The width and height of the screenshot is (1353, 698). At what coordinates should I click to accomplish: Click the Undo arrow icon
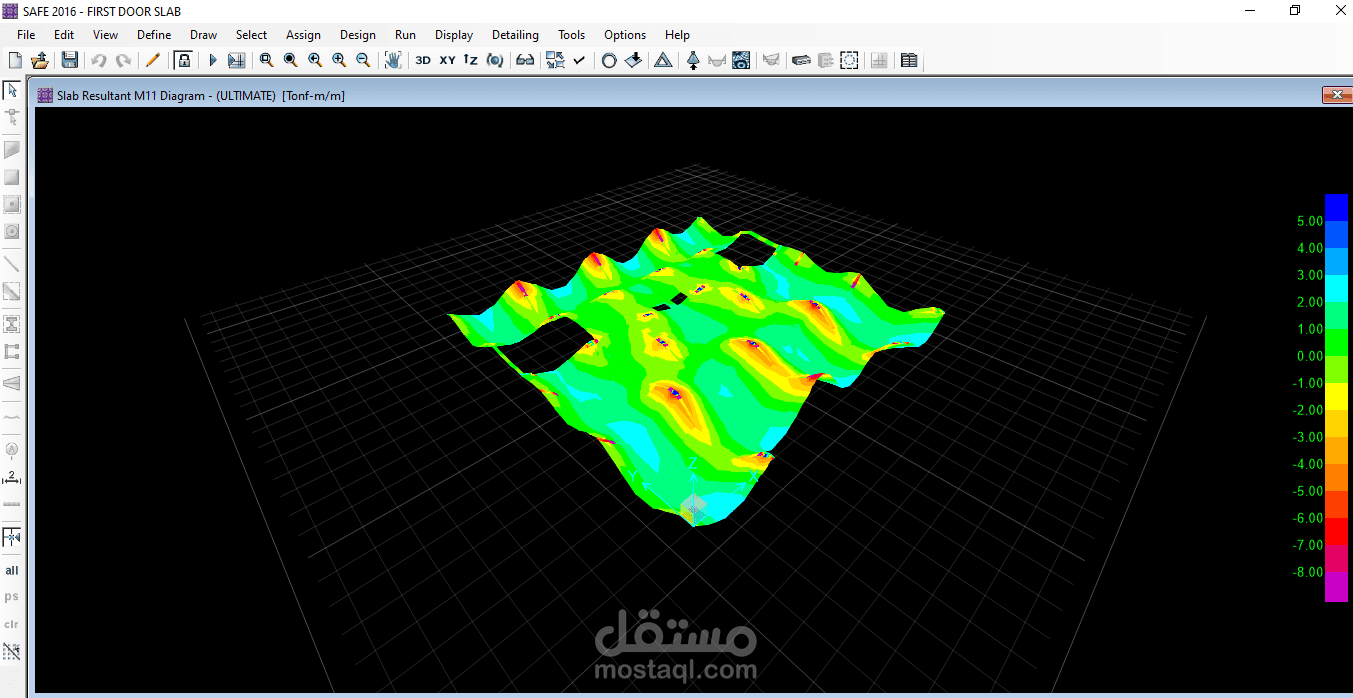point(99,60)
